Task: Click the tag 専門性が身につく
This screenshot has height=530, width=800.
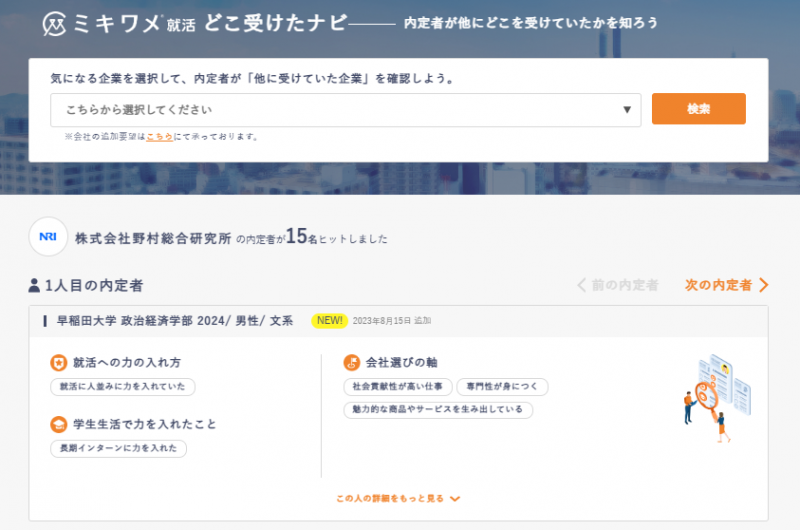Action: click(x=502, y=387)
